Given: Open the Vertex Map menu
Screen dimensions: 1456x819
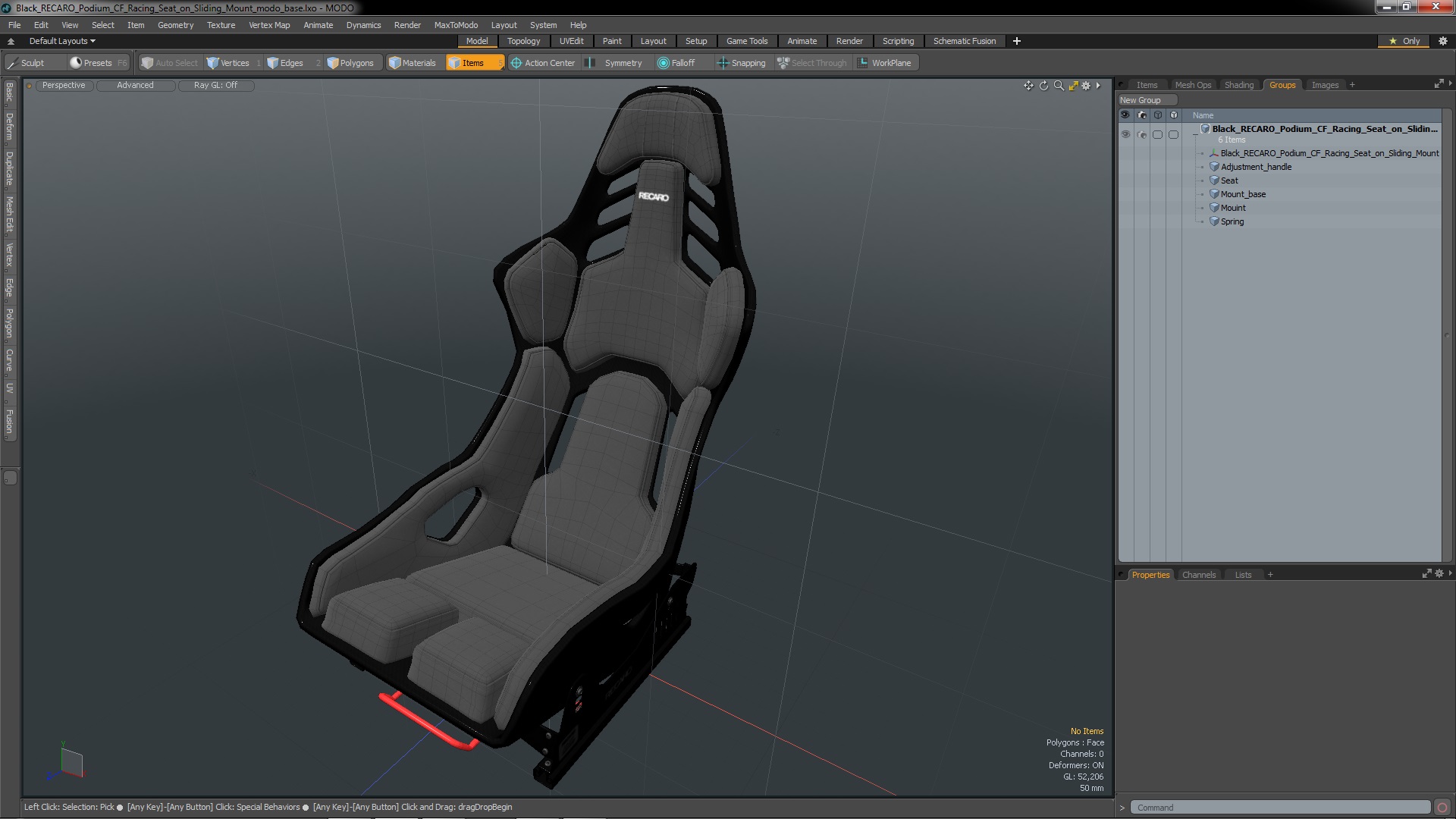Looking at the screenshot, I should [x=269, y=25].
